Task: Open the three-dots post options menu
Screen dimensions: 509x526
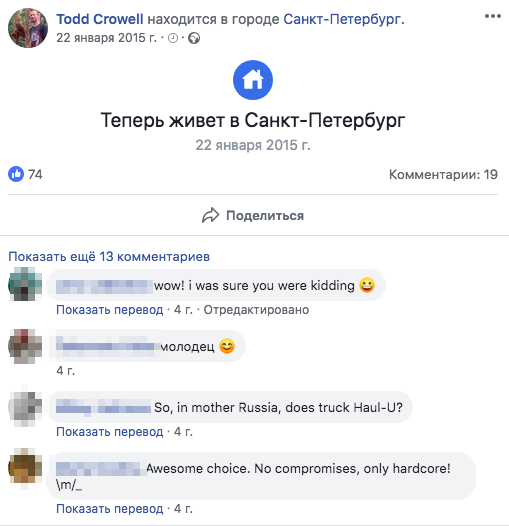Action: (x=493, y=16)
